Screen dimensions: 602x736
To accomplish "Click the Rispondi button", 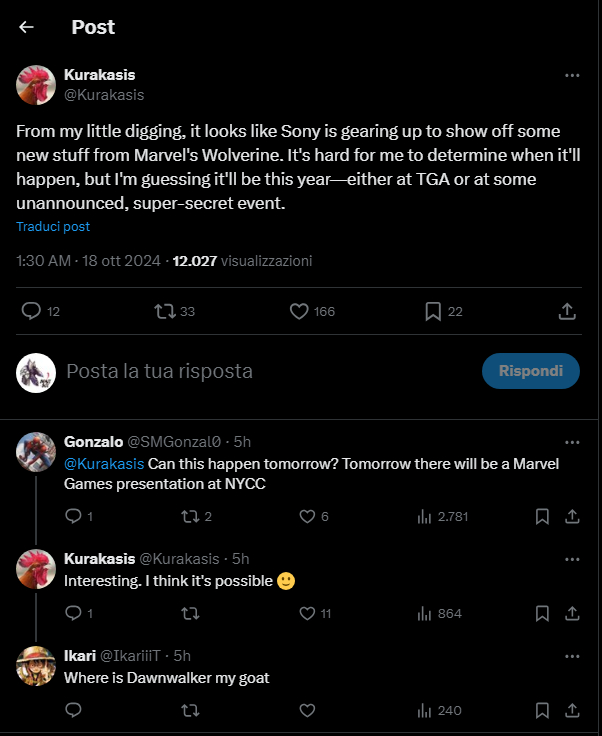I will click(x=530, y=371).
